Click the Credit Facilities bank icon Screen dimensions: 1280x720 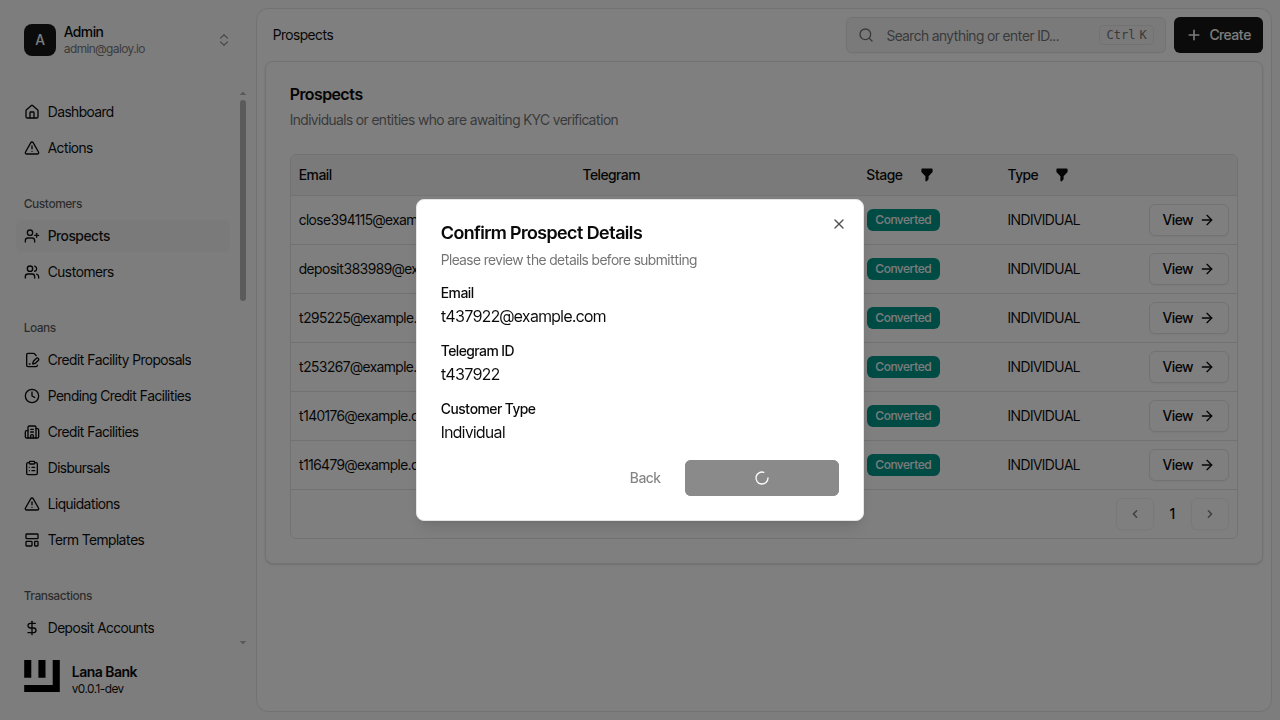tap(33, 432)
